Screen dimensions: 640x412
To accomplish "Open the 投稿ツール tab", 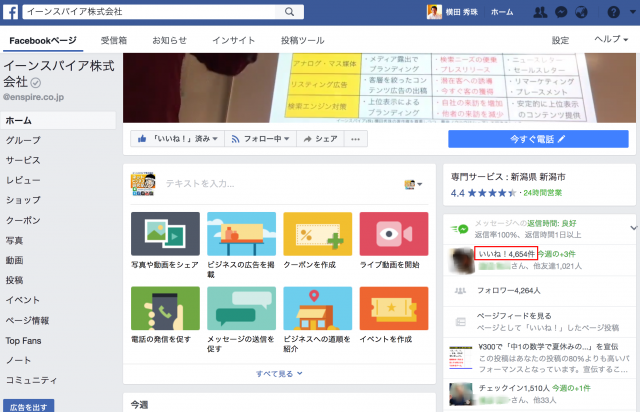I will (302, 40).
